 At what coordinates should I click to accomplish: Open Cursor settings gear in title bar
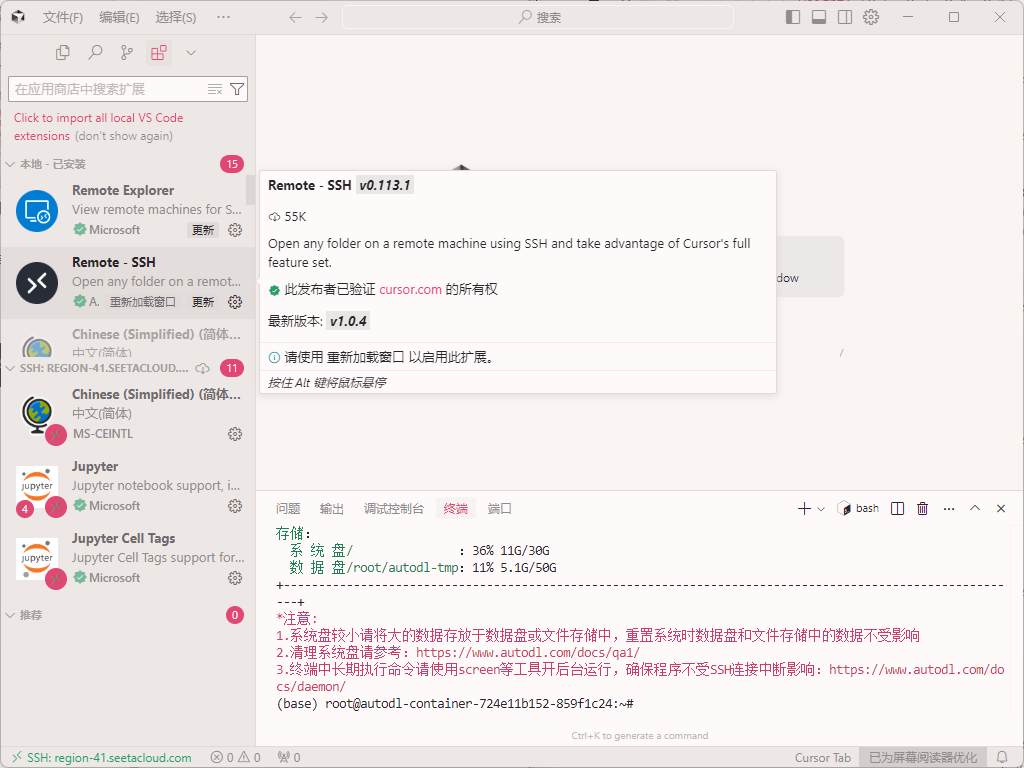pos(871,18)
